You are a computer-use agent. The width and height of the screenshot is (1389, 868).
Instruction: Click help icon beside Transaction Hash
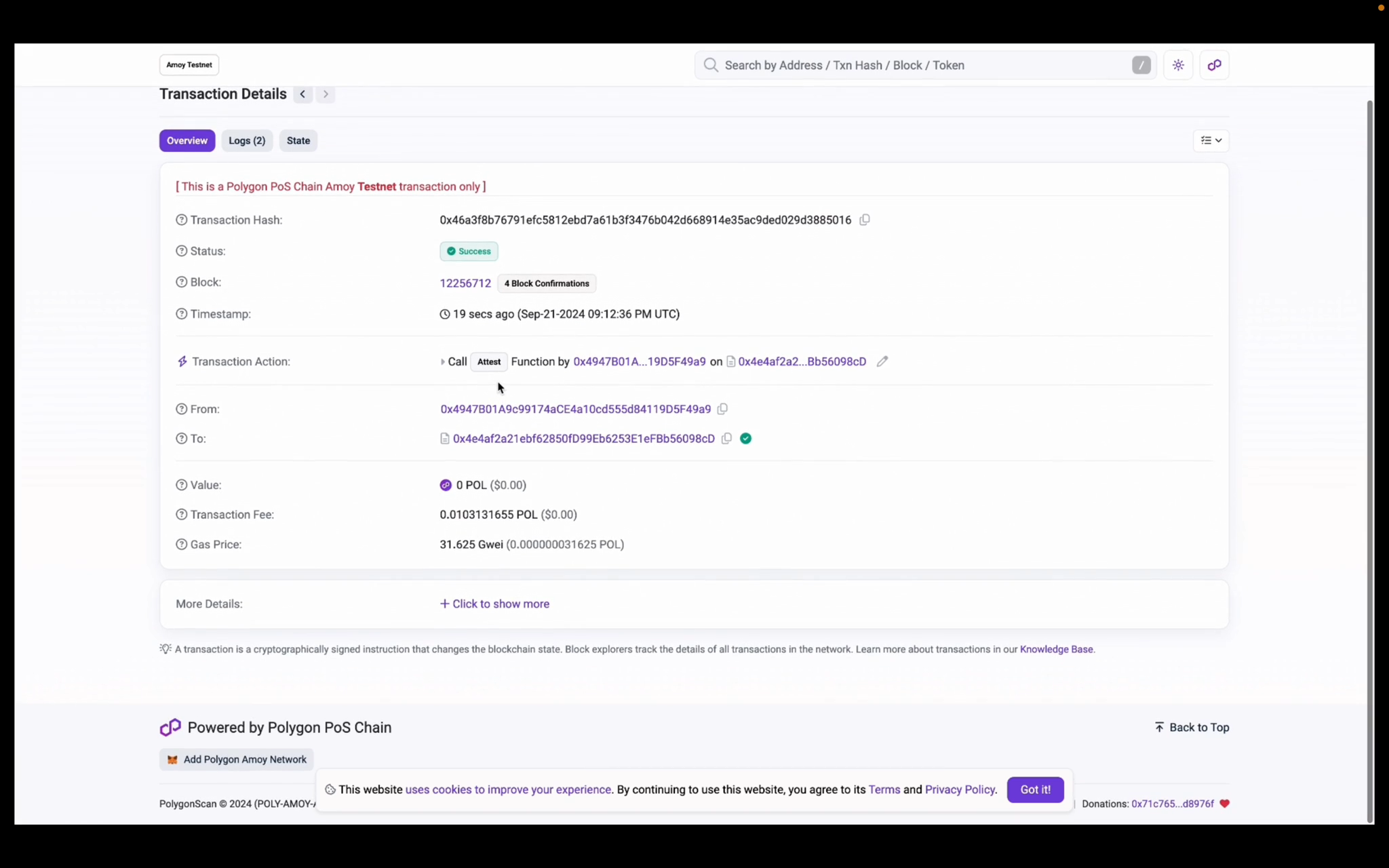click(181, 220)
